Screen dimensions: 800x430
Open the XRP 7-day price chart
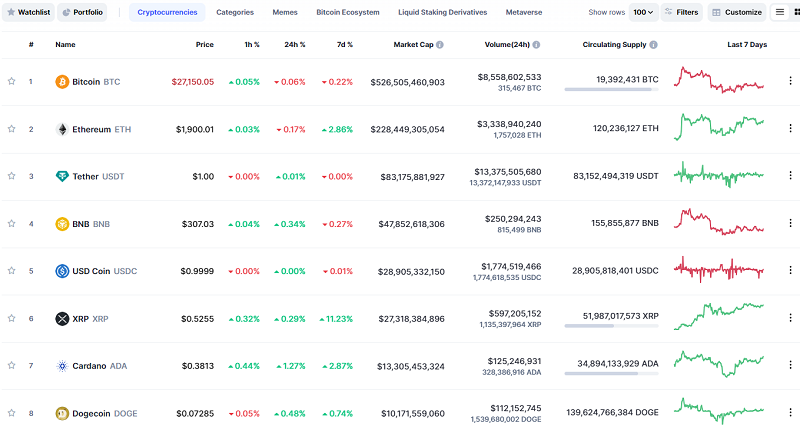pos(719,317)
